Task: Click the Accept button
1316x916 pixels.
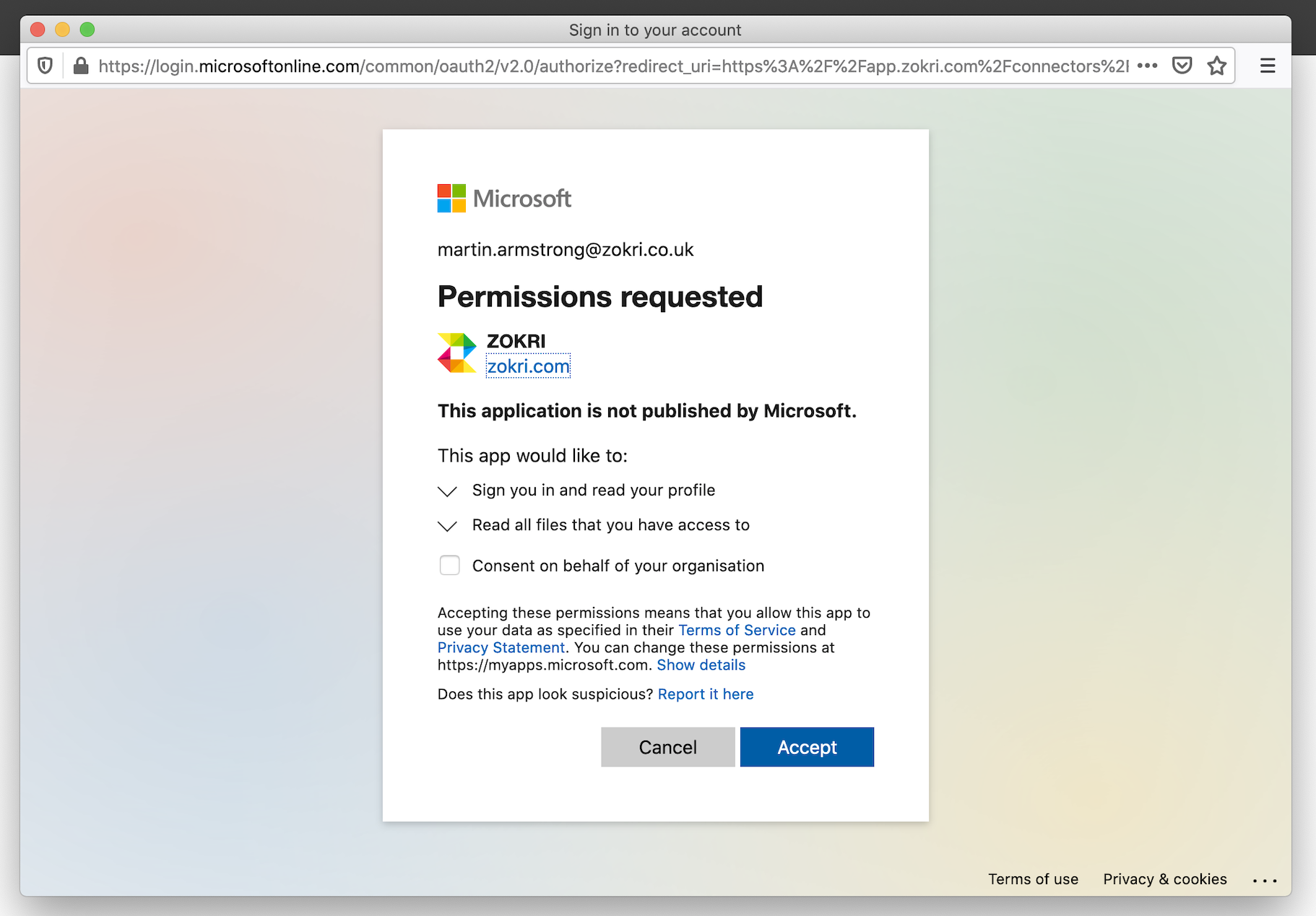Action: tap(807, 747)
